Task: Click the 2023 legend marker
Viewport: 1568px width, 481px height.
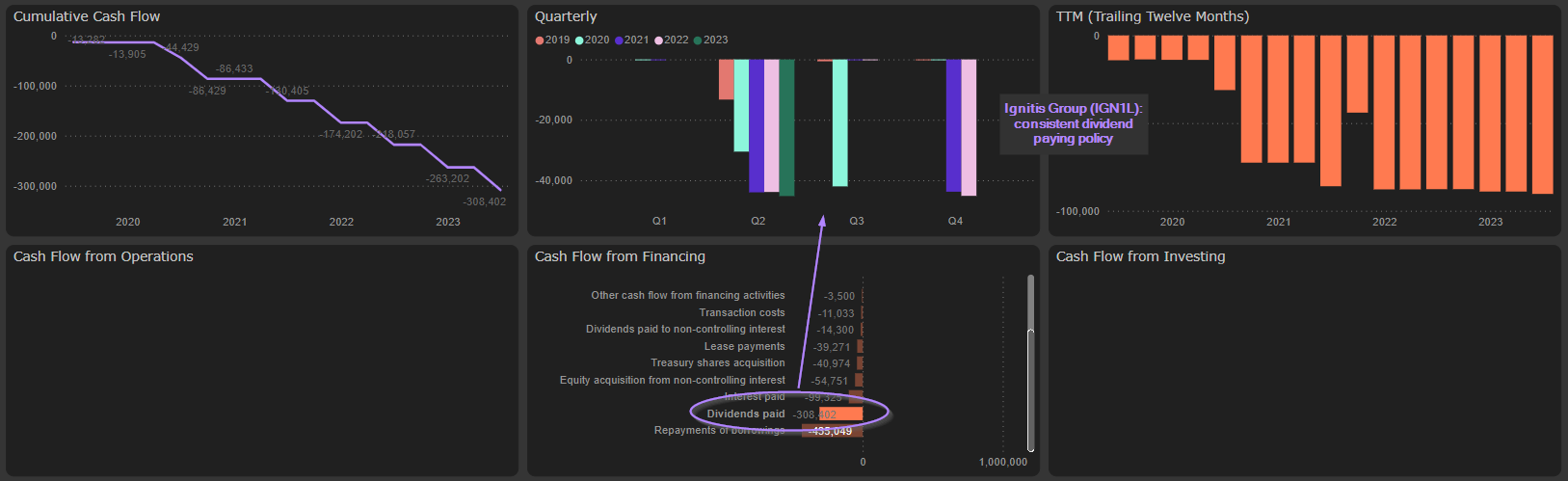Action: [x=698, y=40]
